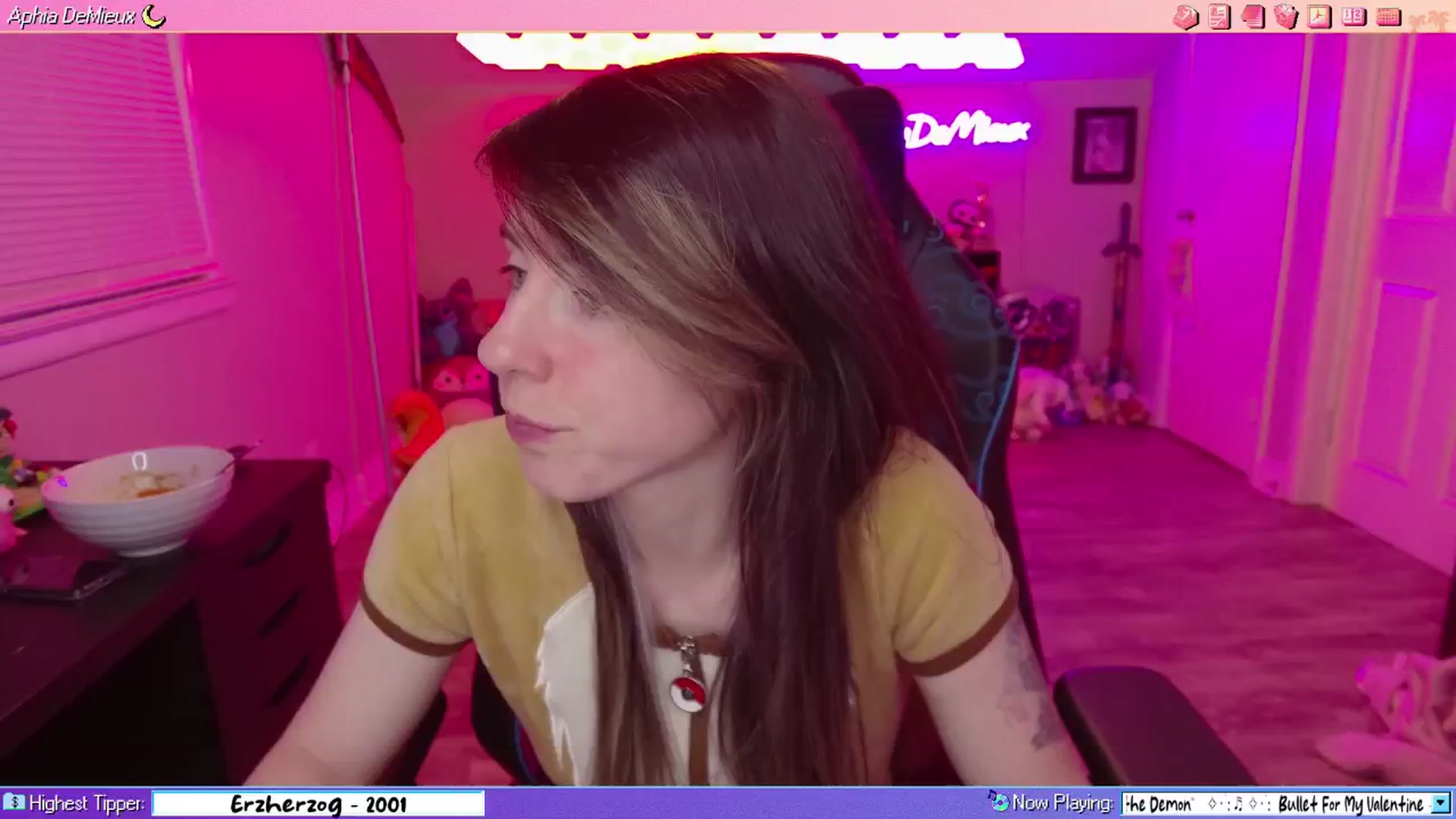This screenshot has height=819, width=1456.
Task: Click the money icon beside Highest Tipper
Action: (14, 802)
